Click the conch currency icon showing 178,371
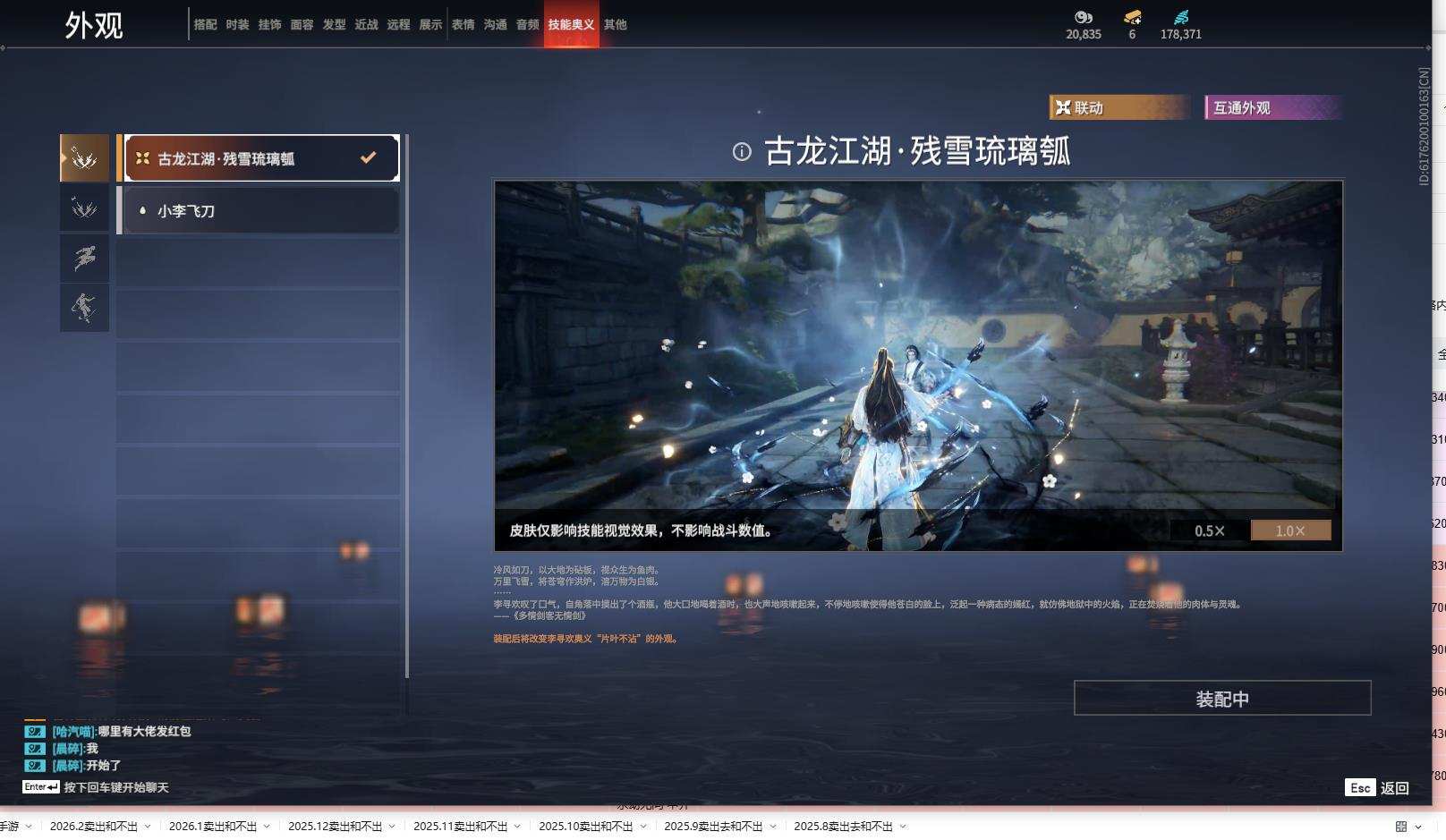The image size is (1446, 840). 1183,16
